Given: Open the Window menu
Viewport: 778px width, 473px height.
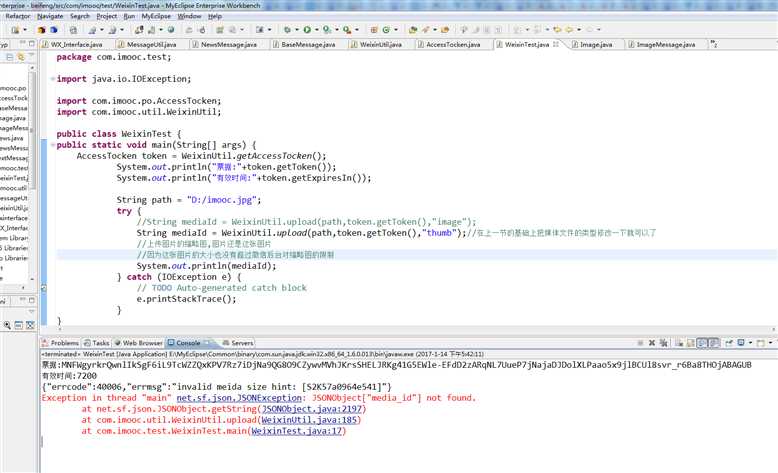Looking at the screenshot, I should click(190, 16).
